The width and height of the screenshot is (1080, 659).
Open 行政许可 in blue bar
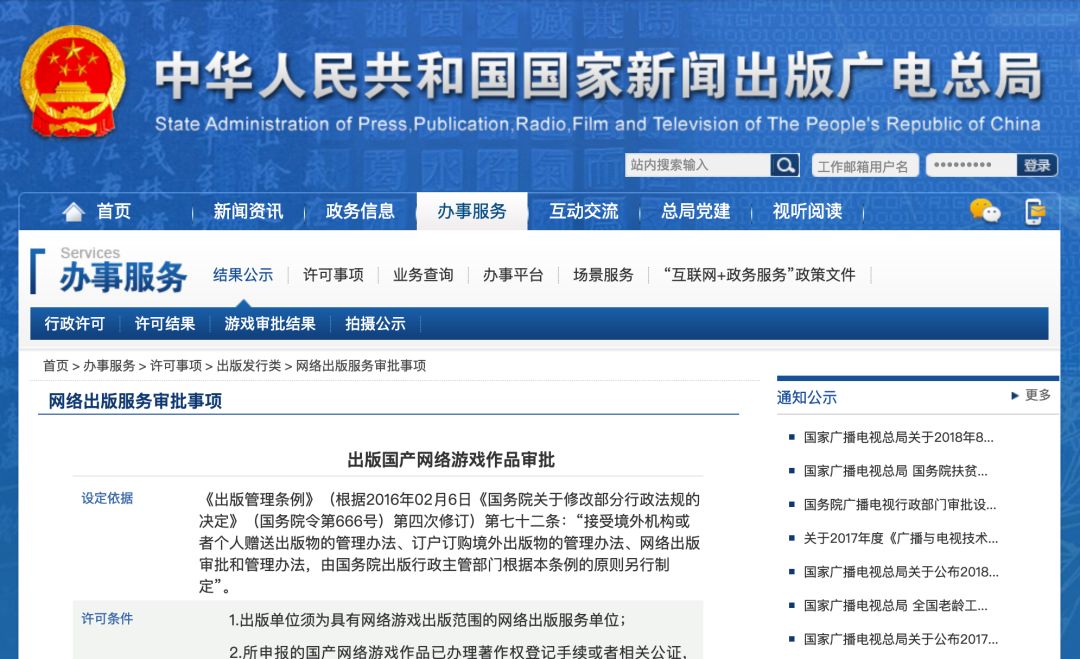pyautogui.click(x=74, y=324)
